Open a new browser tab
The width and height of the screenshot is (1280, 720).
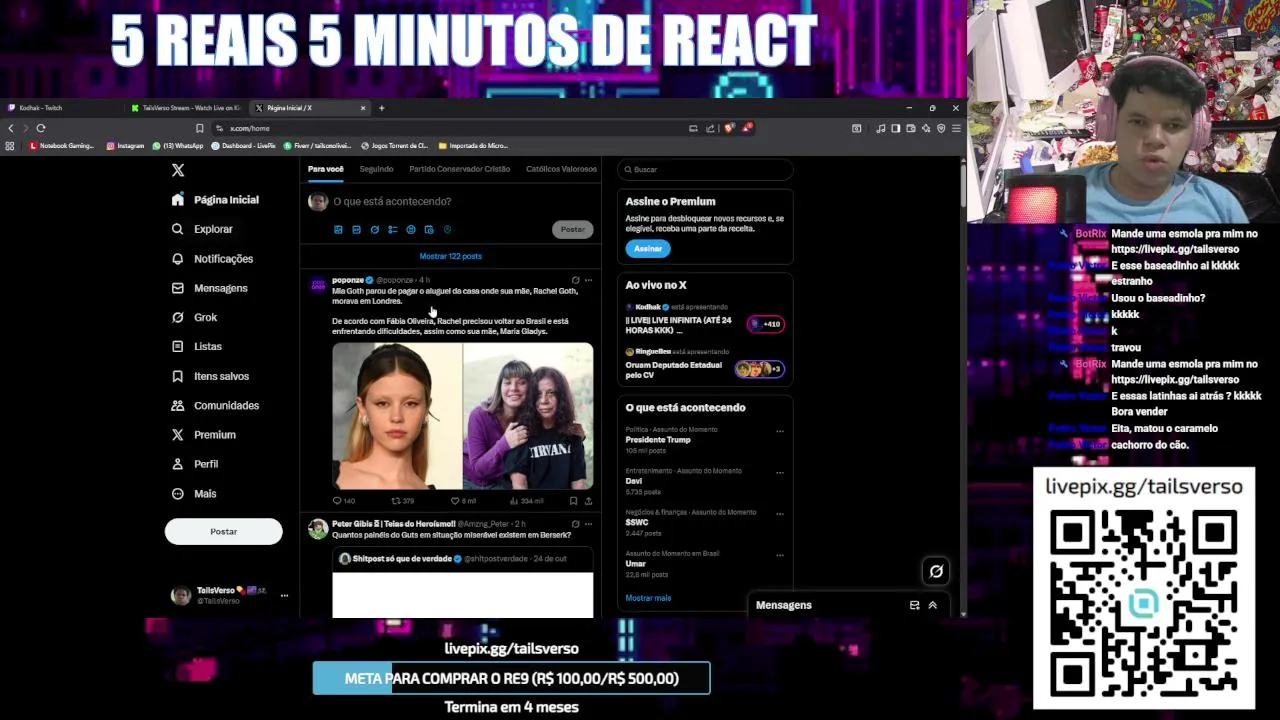pyautogui.click(x=381, y=108)
